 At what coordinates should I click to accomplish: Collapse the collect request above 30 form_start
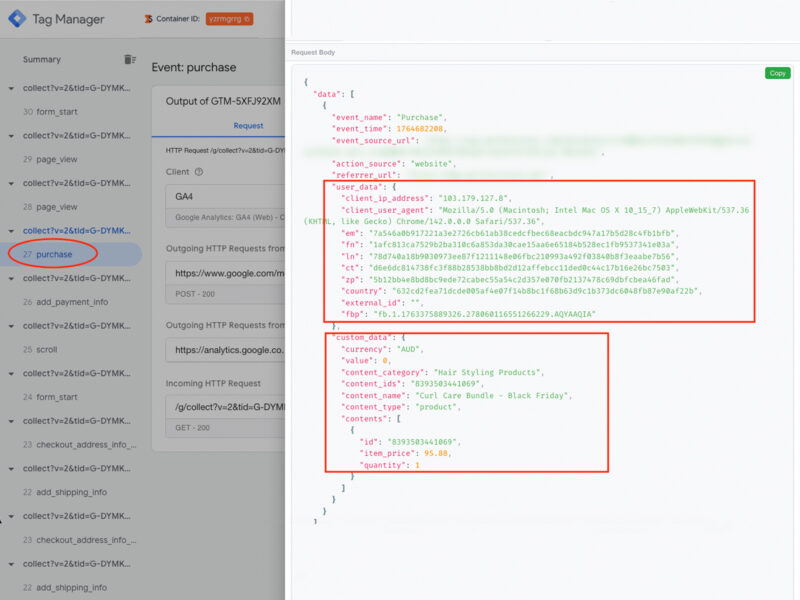pos(11,88)
